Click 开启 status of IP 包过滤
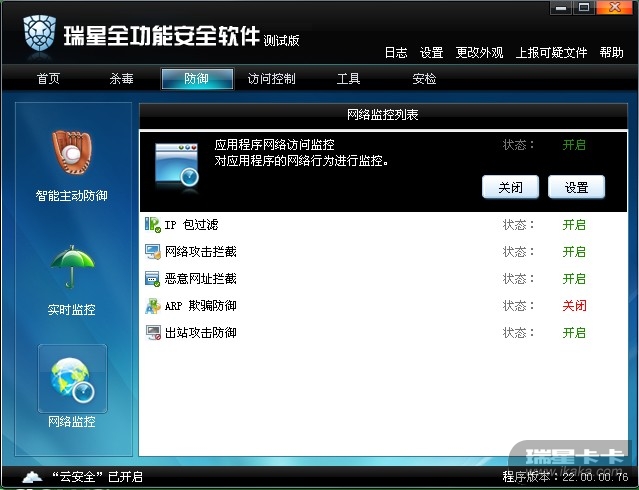The width and height of the screenshot is (639, 490). (574, 225)
